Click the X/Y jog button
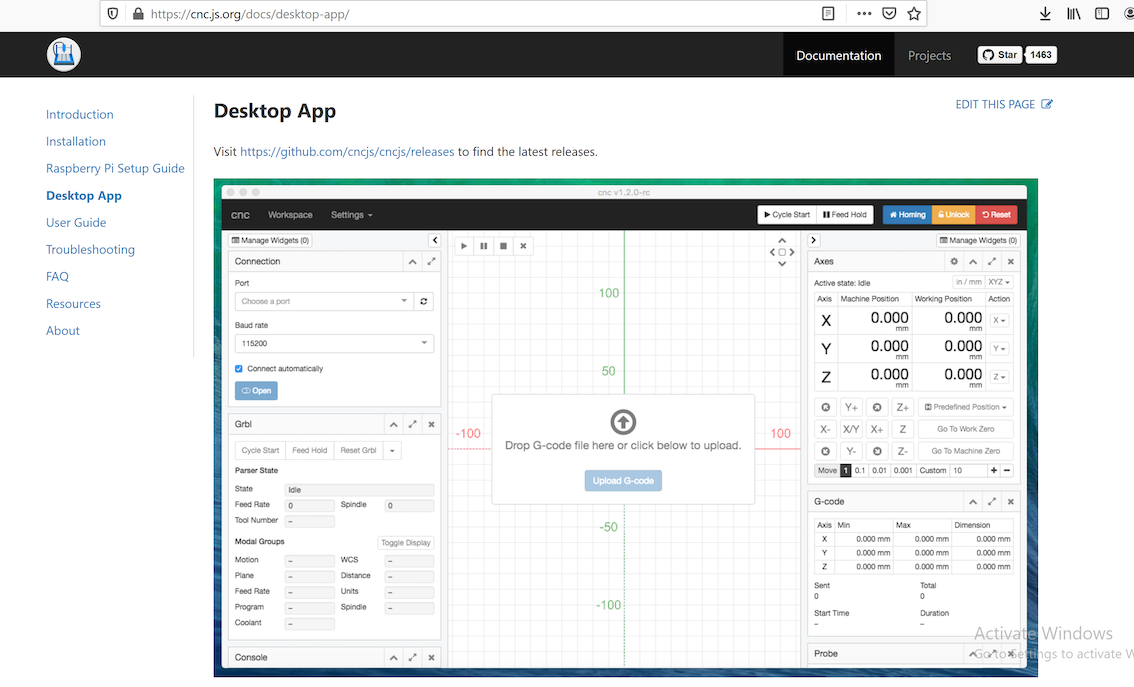1134x687 pixels. point(851,429)
